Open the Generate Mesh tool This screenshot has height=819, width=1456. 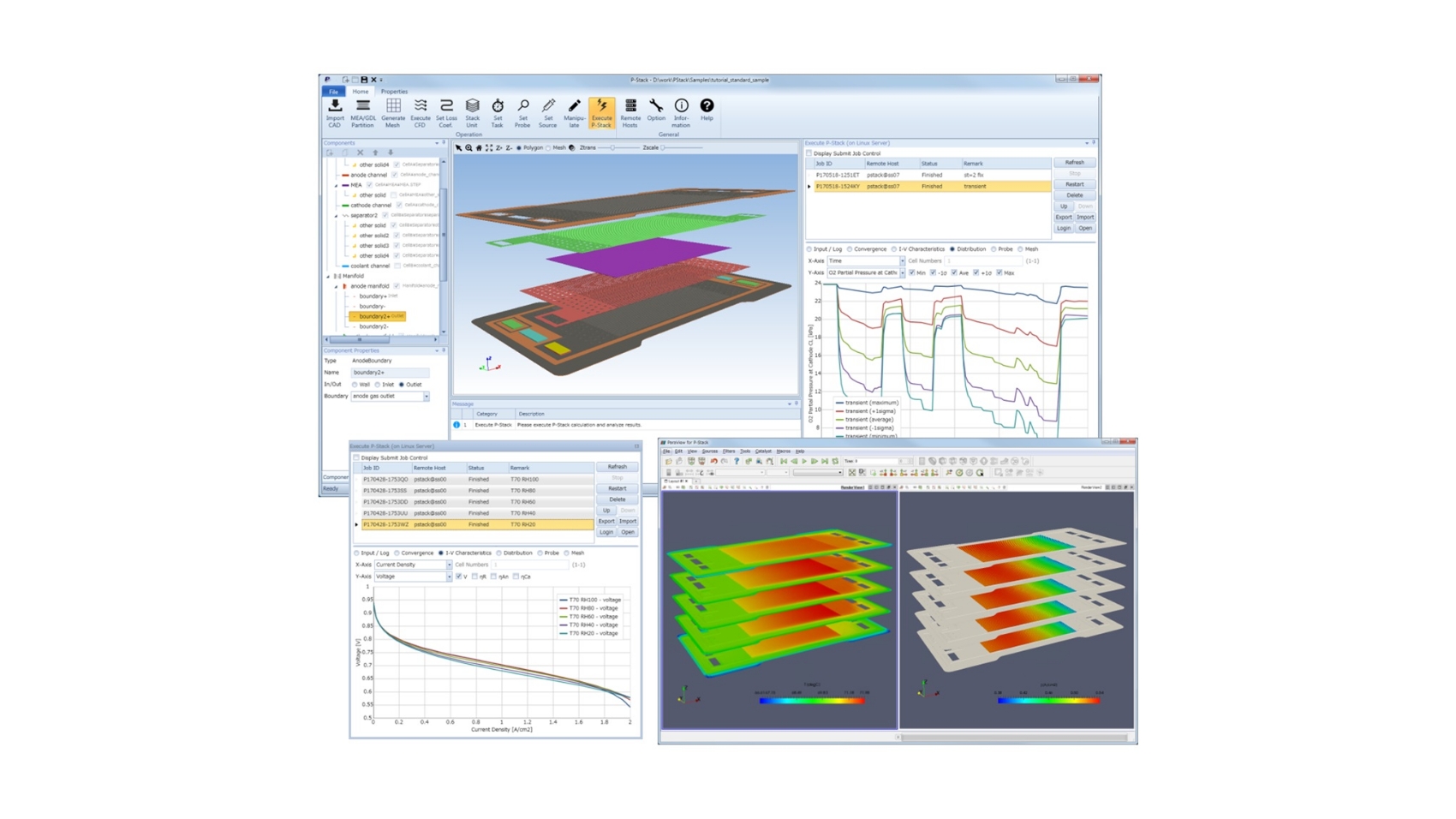tap(392, 112)
